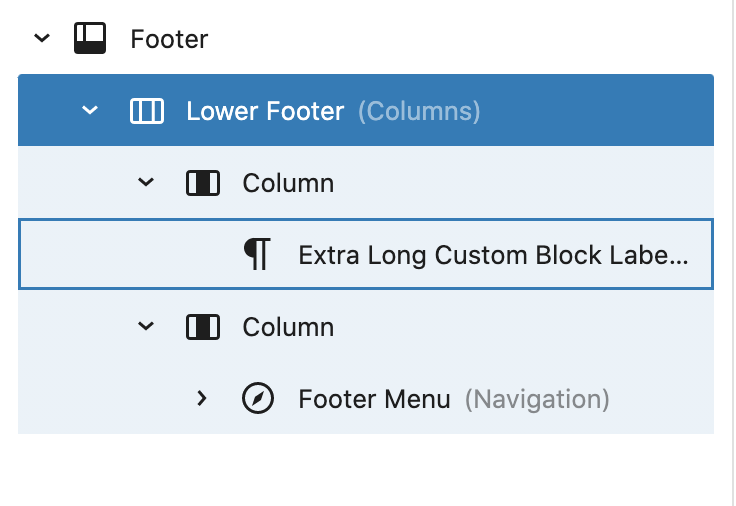Click the second Column block icon
The width and height of the screenshot is (736, 506).
tap(202, 327)
